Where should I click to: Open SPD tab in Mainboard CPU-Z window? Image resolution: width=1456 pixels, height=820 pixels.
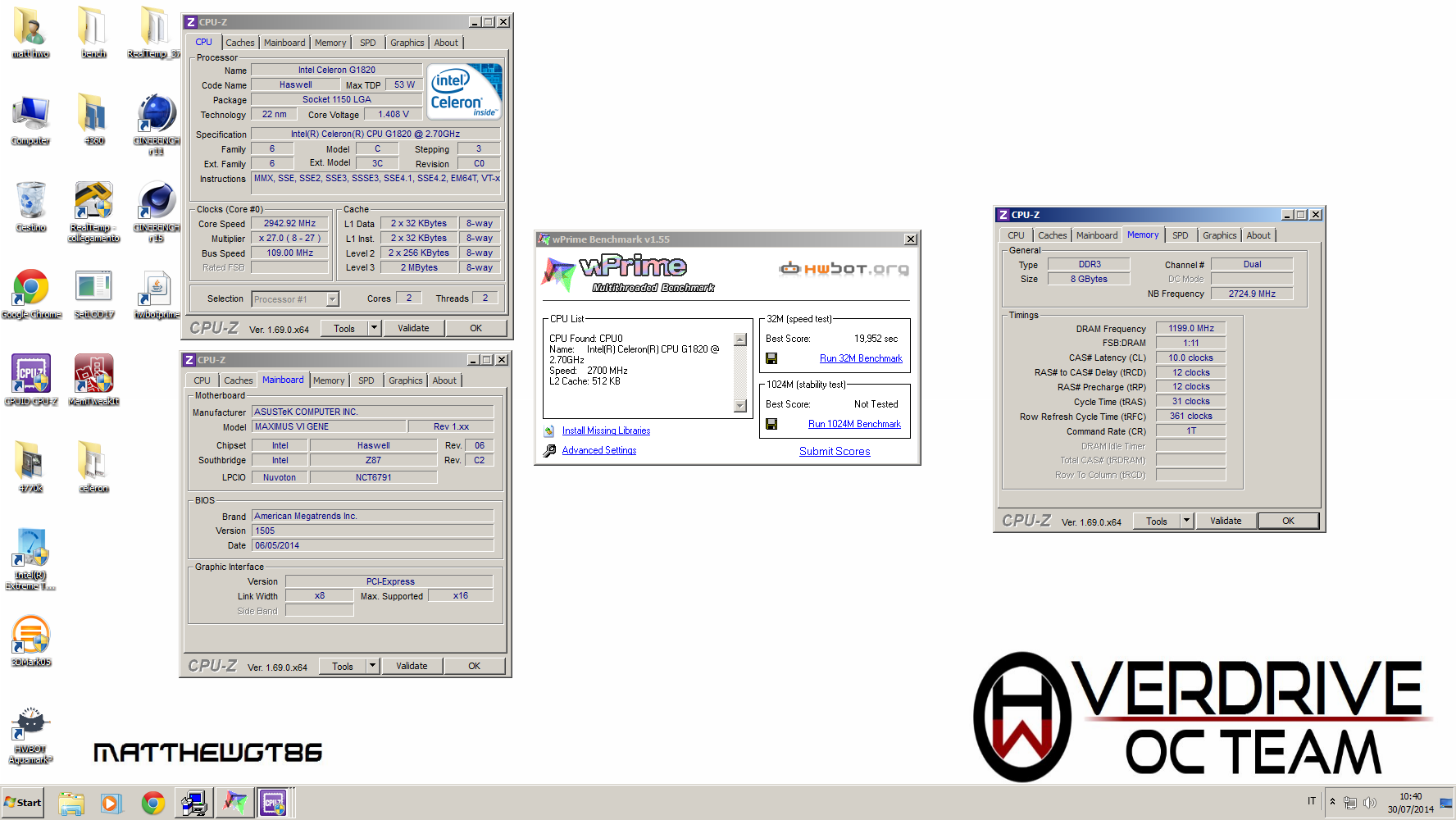click(366, 380)
